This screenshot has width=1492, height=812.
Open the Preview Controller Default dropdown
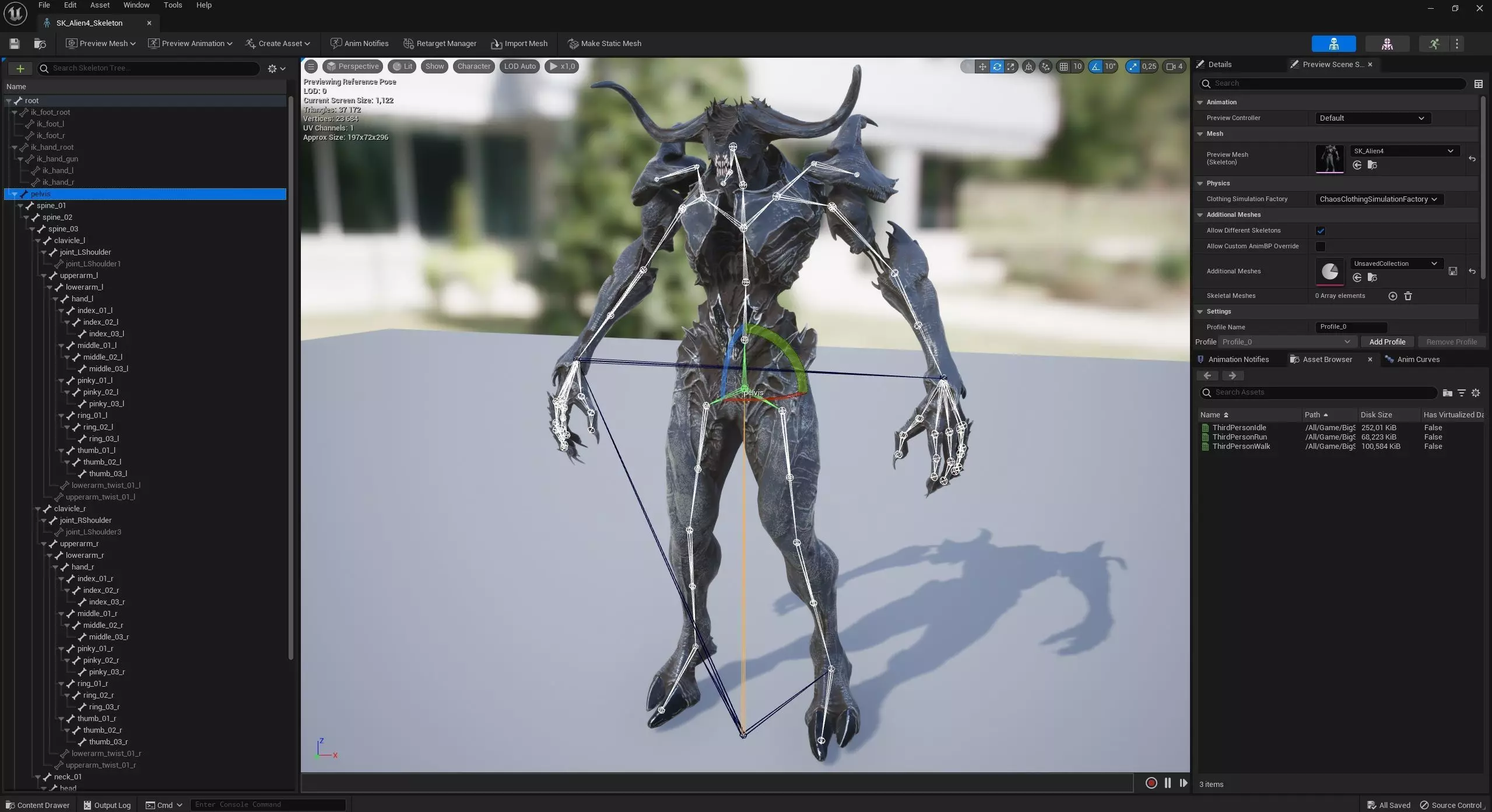[x=1372, y=118]
